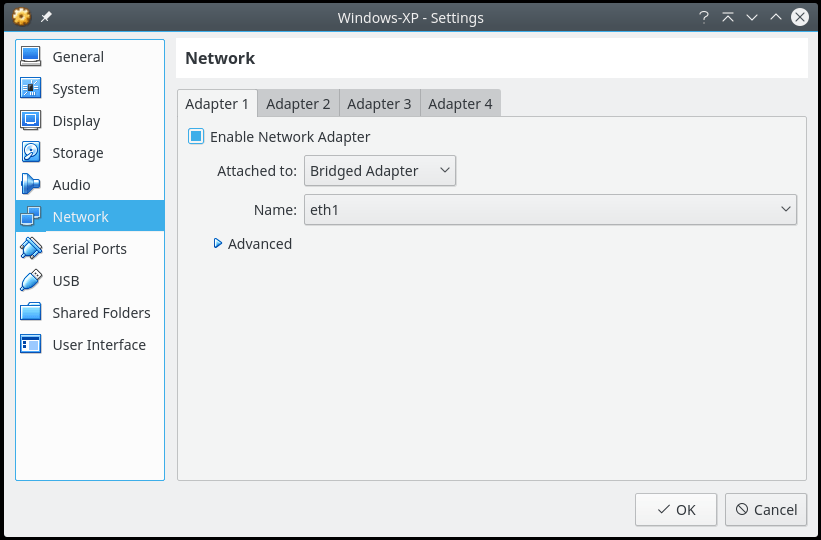Switch to the Adapter 2 tab
Screen dimensions: 821x540
click(298, 104)
